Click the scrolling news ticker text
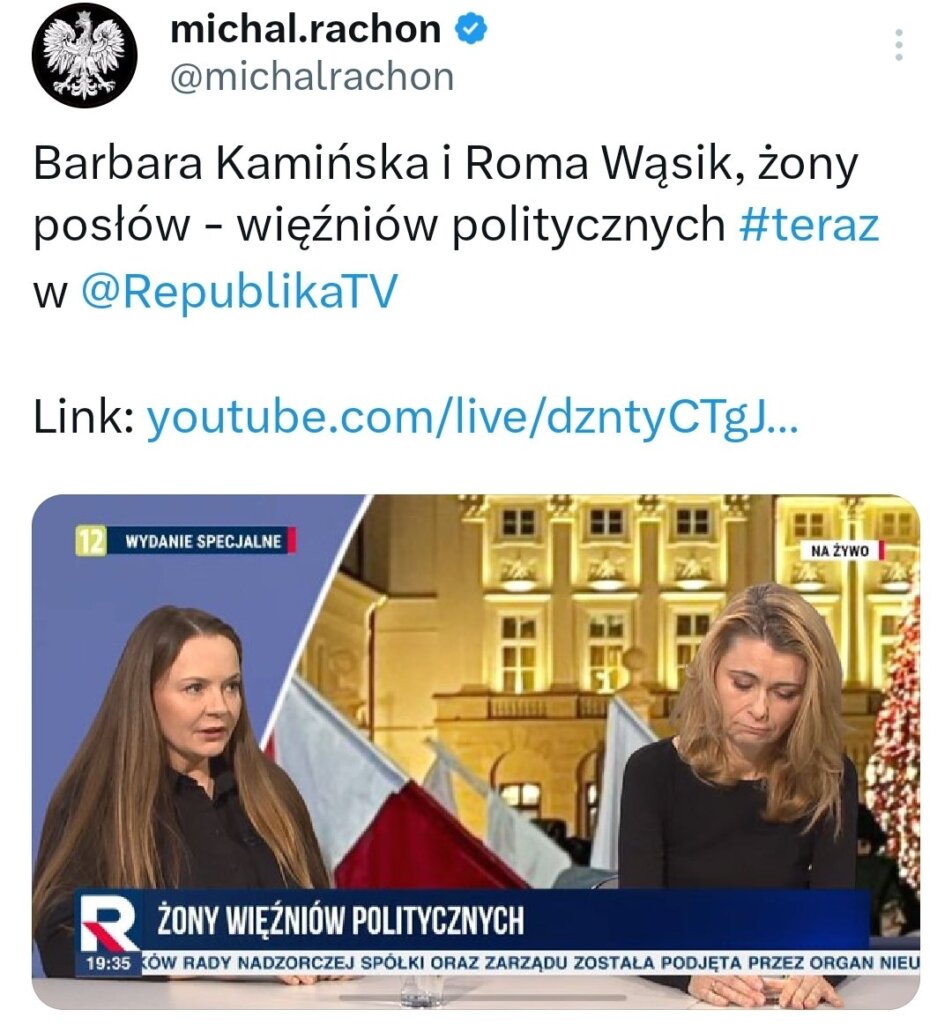This screenshot has height=1024, width=952. (x=531, y=963)
